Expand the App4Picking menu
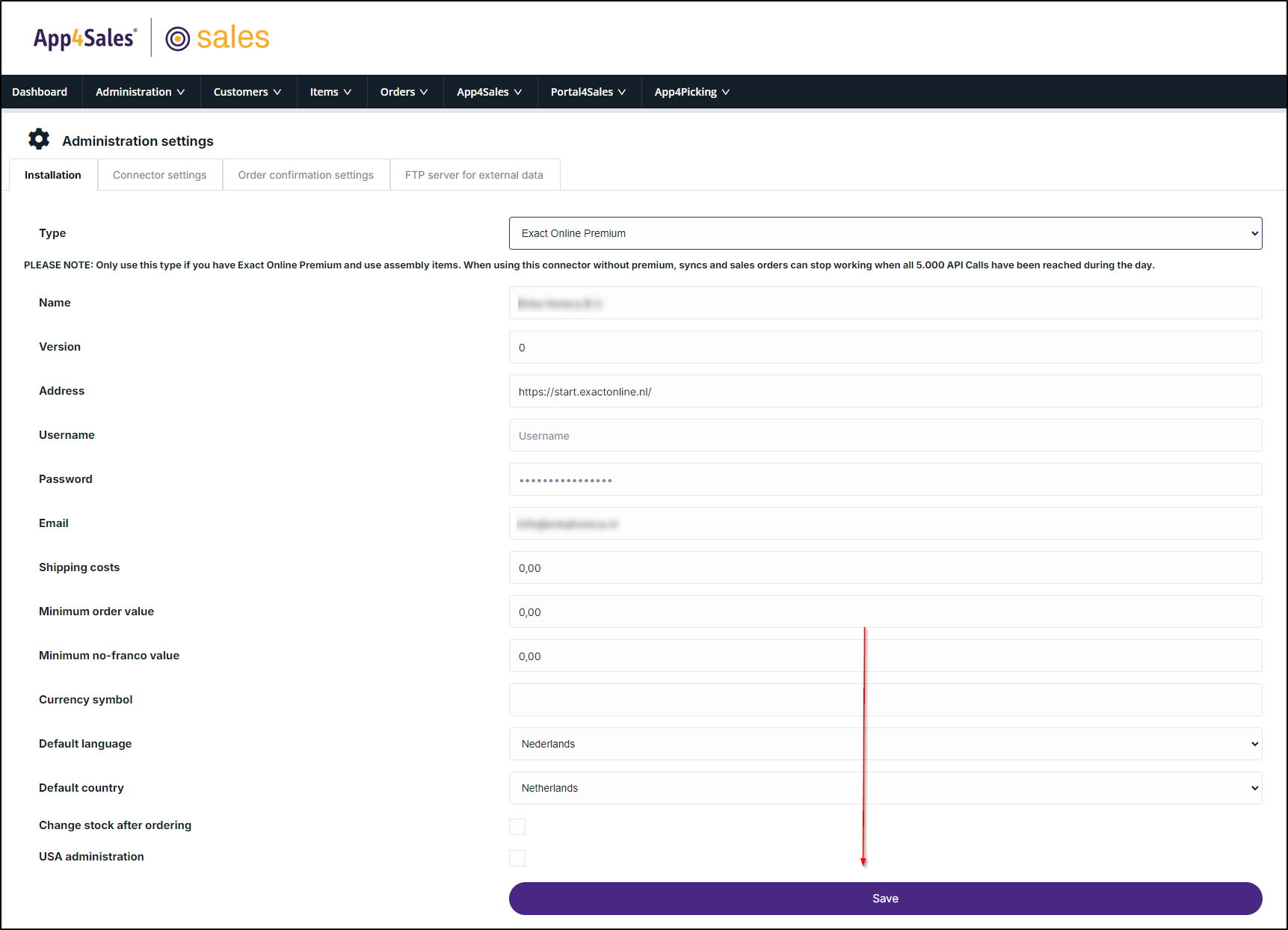Image resolution: width=1288 pixels, height=930 pixels. coord(691,92)
